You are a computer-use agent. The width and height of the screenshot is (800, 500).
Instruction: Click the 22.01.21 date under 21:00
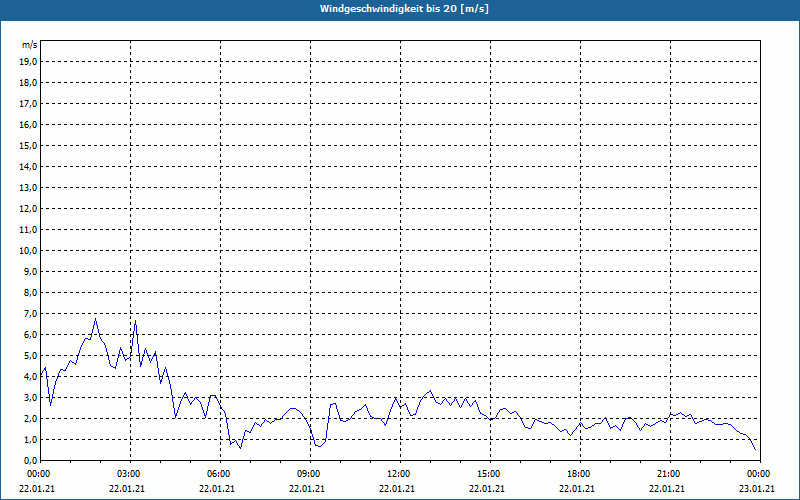667,488
